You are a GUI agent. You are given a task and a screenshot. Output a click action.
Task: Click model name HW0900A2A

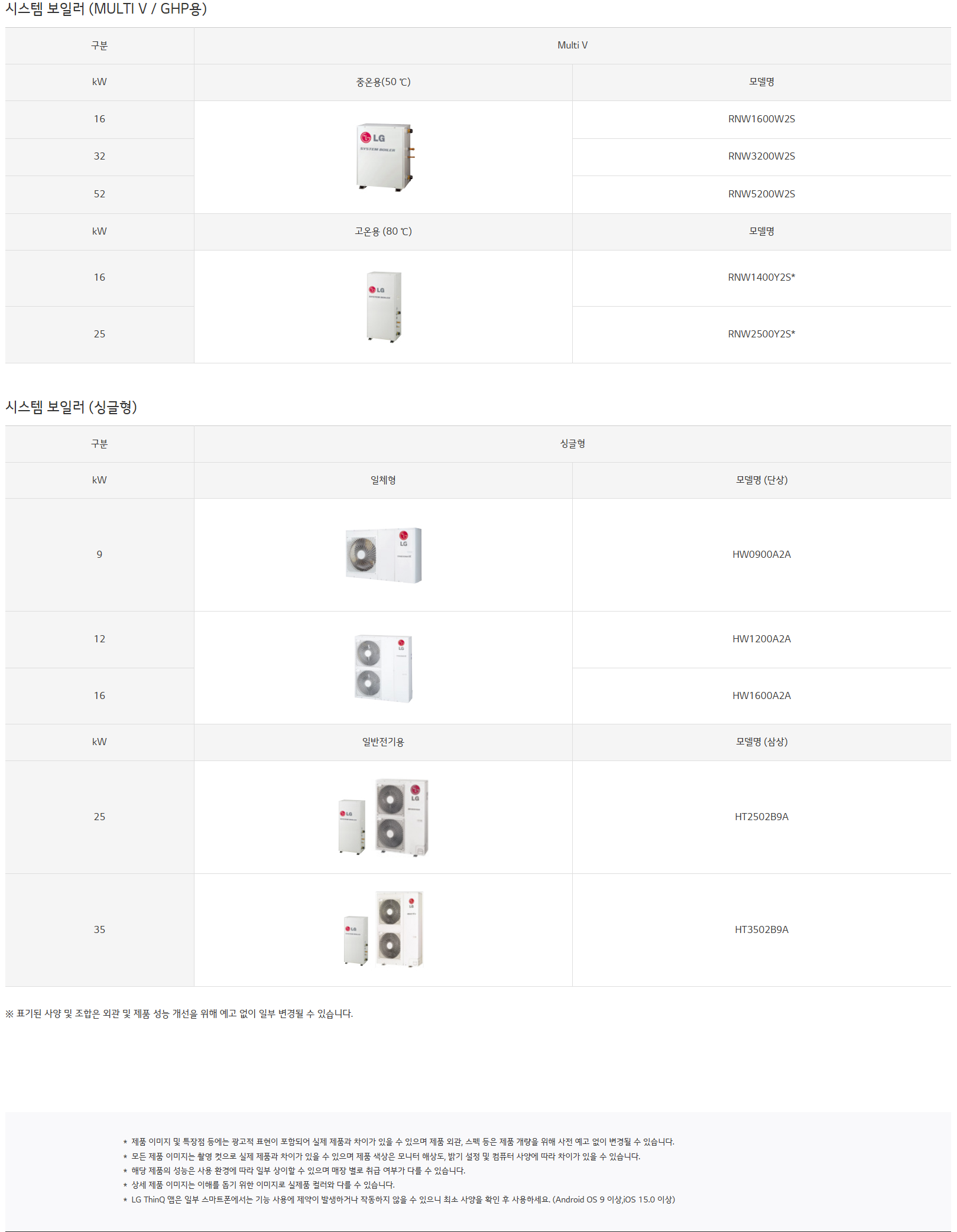(x=761, y=554)
